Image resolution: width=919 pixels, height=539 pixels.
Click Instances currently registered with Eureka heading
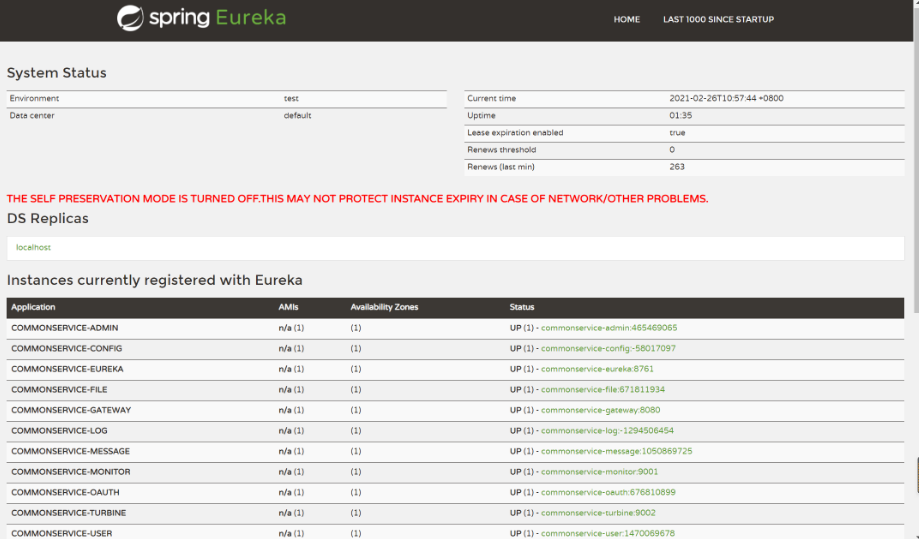tap(154, 280)
